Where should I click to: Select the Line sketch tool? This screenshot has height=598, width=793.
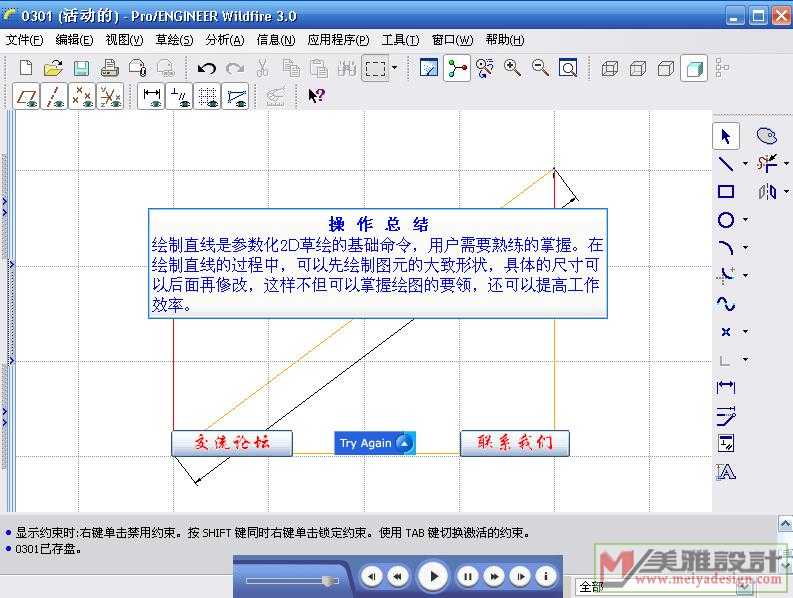pos(726,164)
